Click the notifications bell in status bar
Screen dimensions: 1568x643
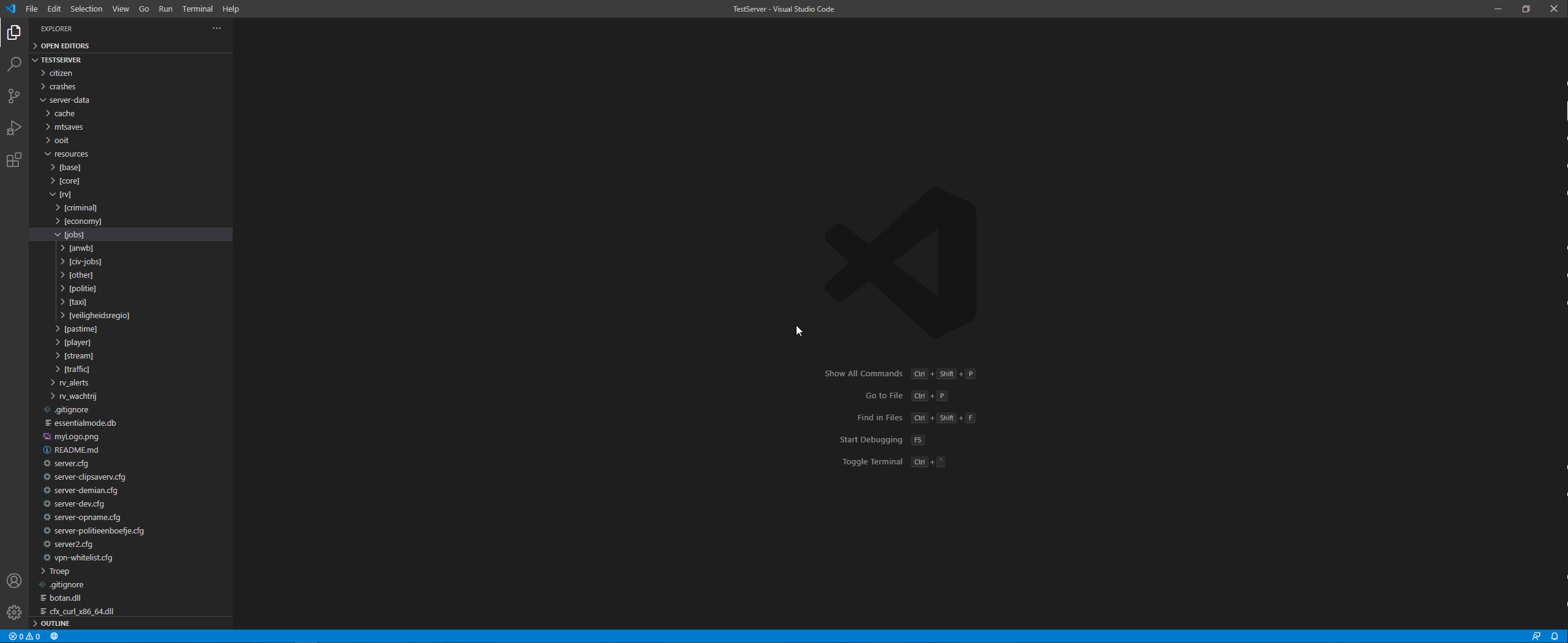point(1554,636)
